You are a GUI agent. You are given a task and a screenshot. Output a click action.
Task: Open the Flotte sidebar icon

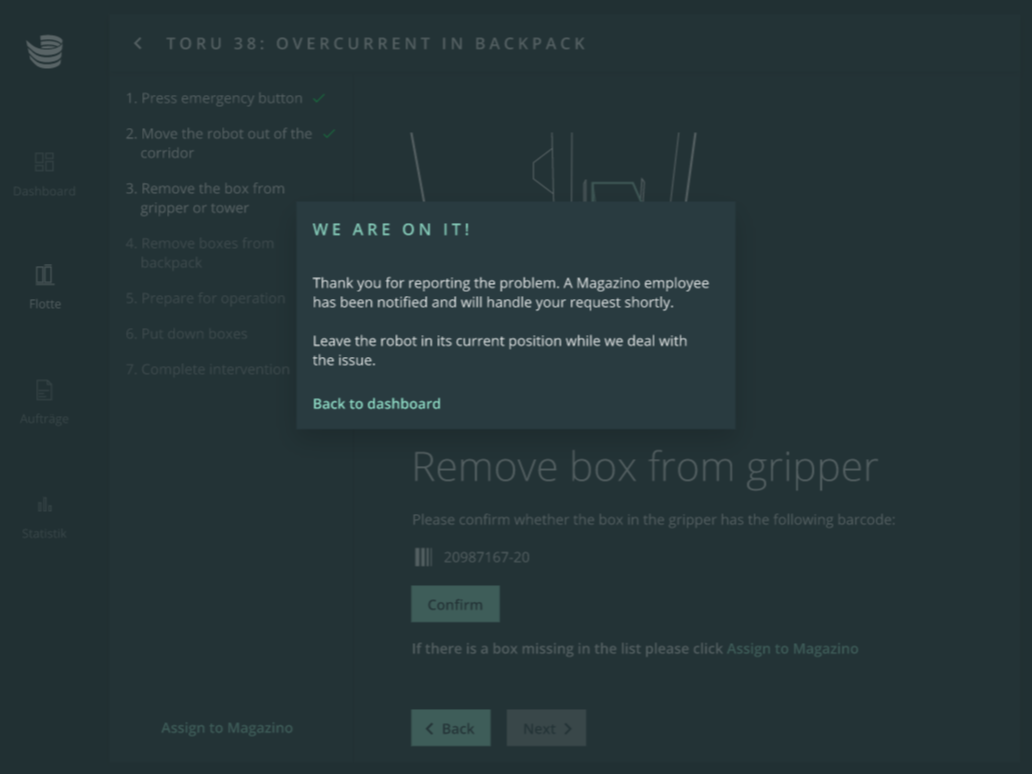44,275
